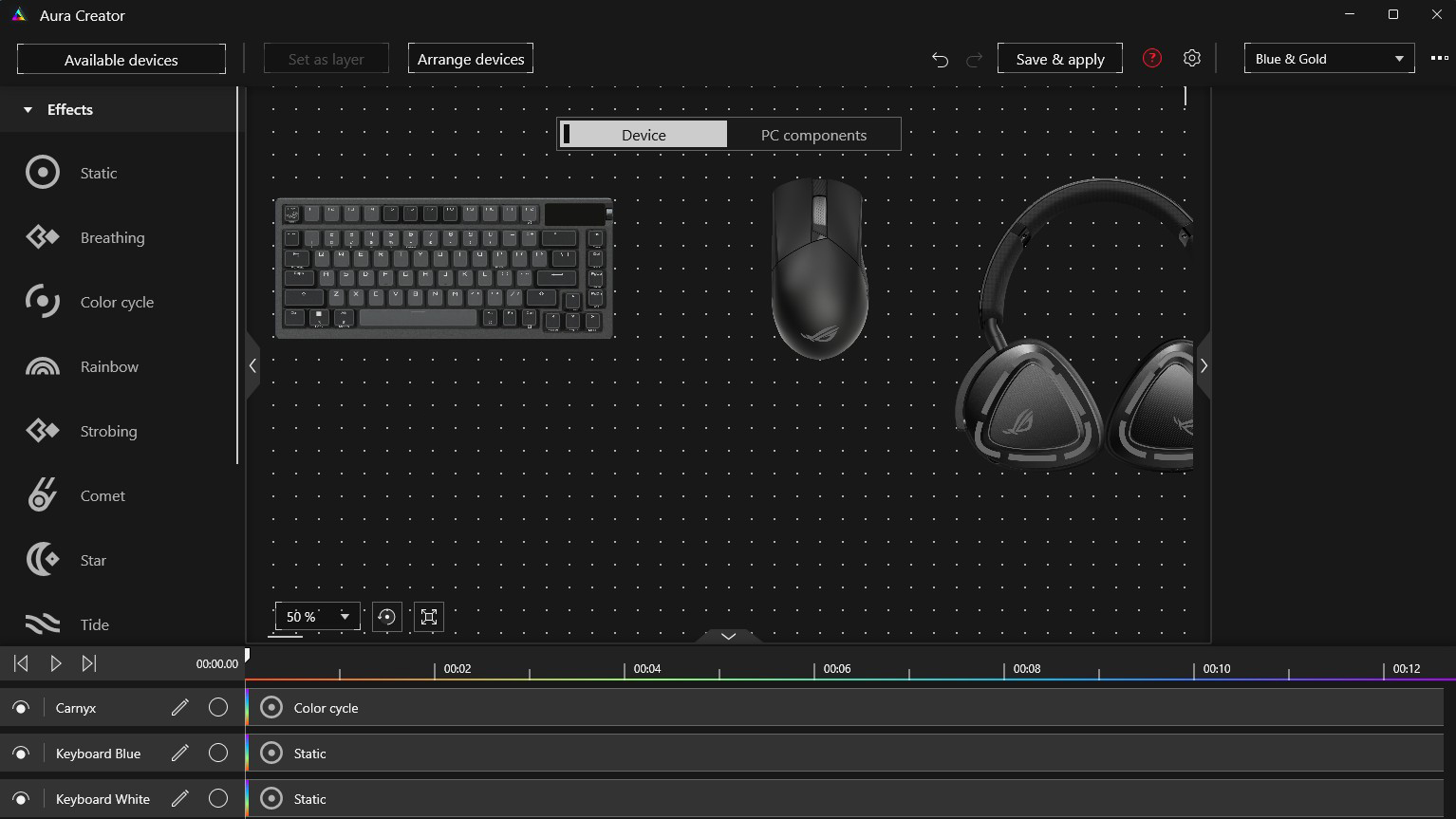This screenshot has width=1456, height=819.
Task: Select the Static block on Keyboard White track
Action: pos(845,798)
